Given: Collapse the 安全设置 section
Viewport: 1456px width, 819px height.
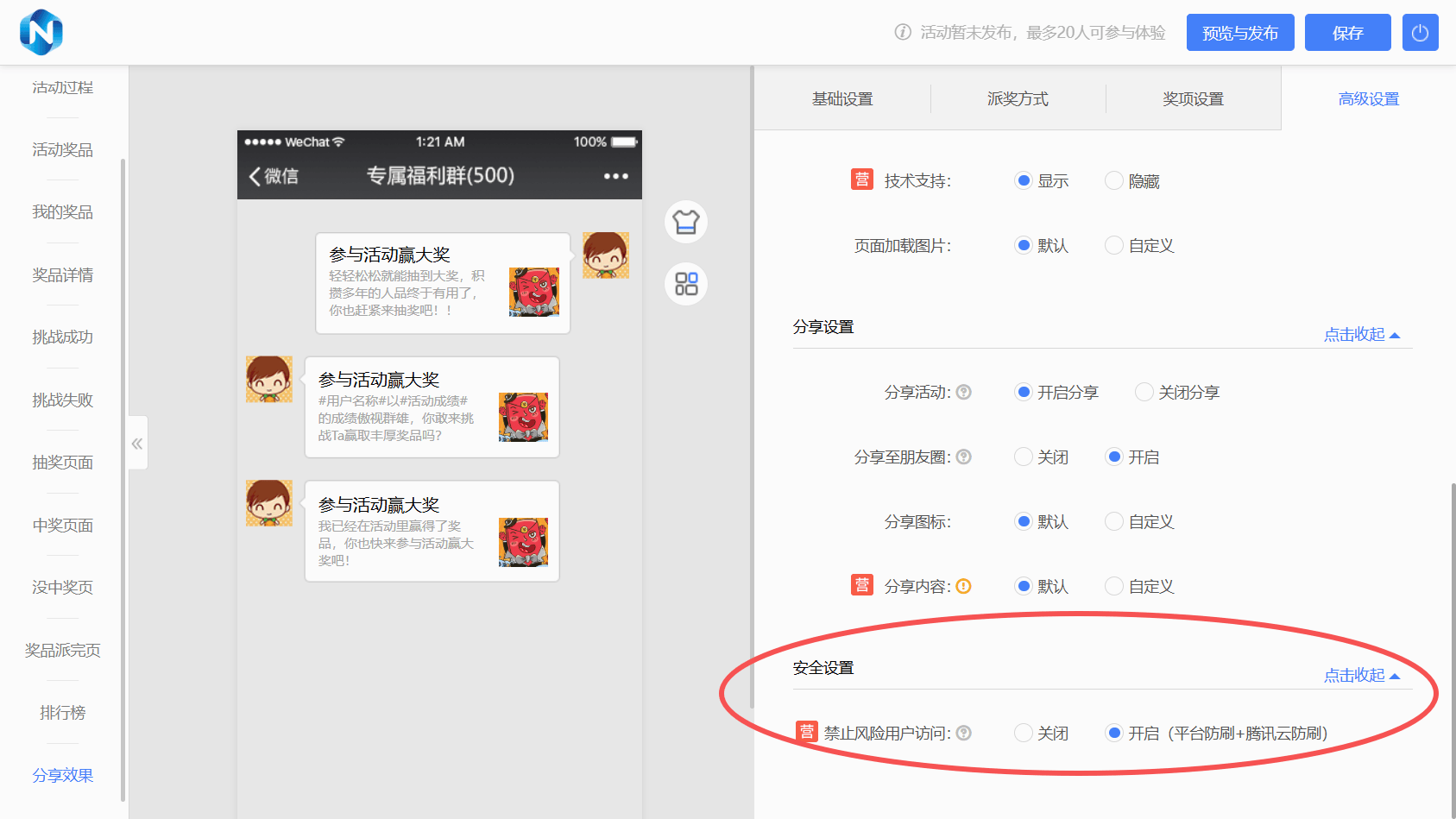Looking at the screenshot, I should 1361,676.
